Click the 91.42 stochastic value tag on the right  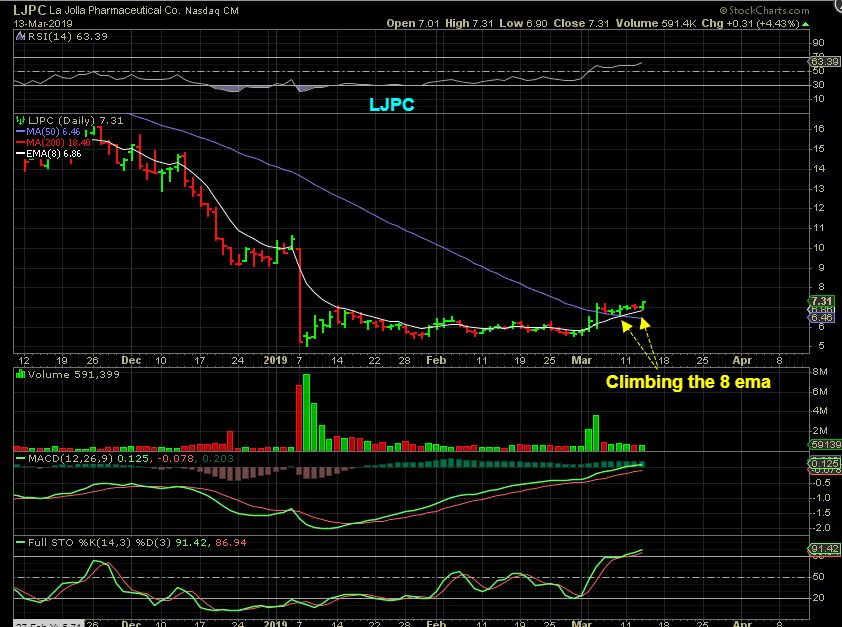[824, 549]
